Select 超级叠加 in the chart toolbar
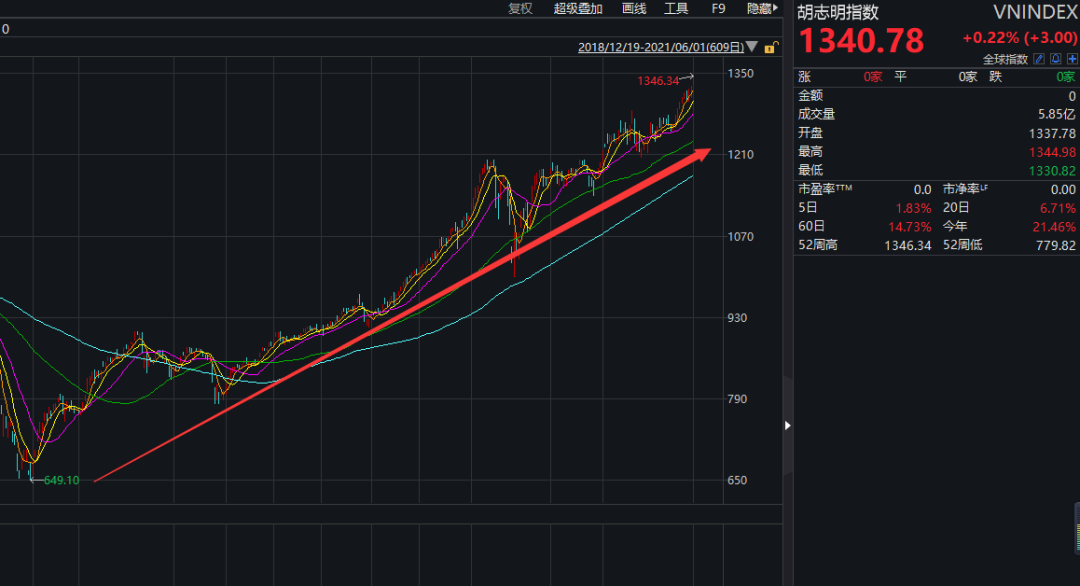This screenshot has width=1080, height=586. (578, 8)
